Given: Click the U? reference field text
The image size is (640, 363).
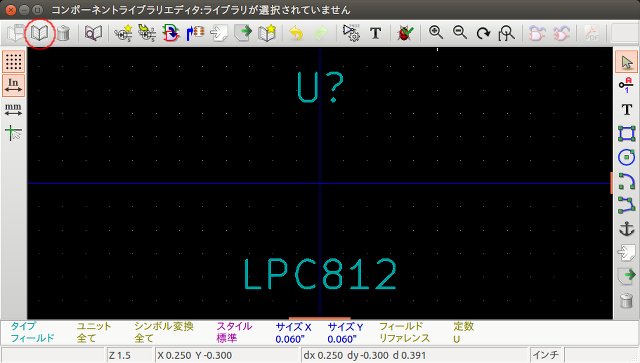Looking at the screenshot, I should click(x=320, y=87).
